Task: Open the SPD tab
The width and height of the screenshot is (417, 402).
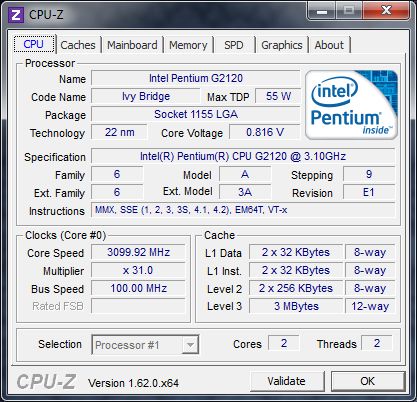Action: [x=234, y=45]
